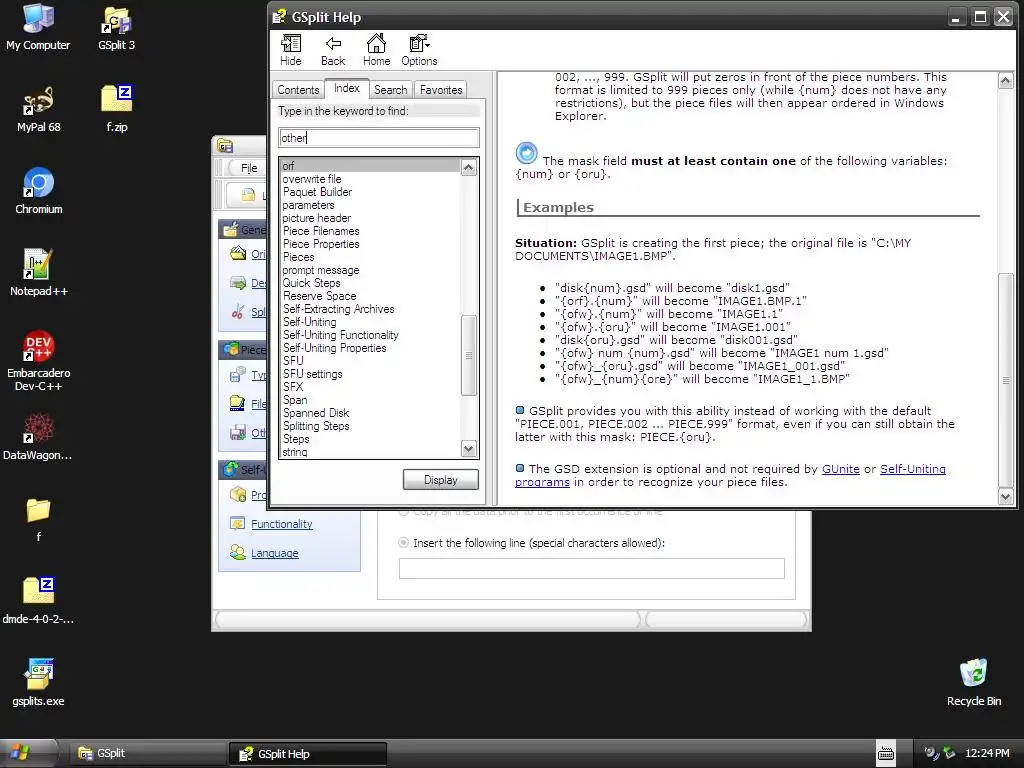Open gsplits.exe on the desktop
1024x768 pixels.
pos(38,683)
